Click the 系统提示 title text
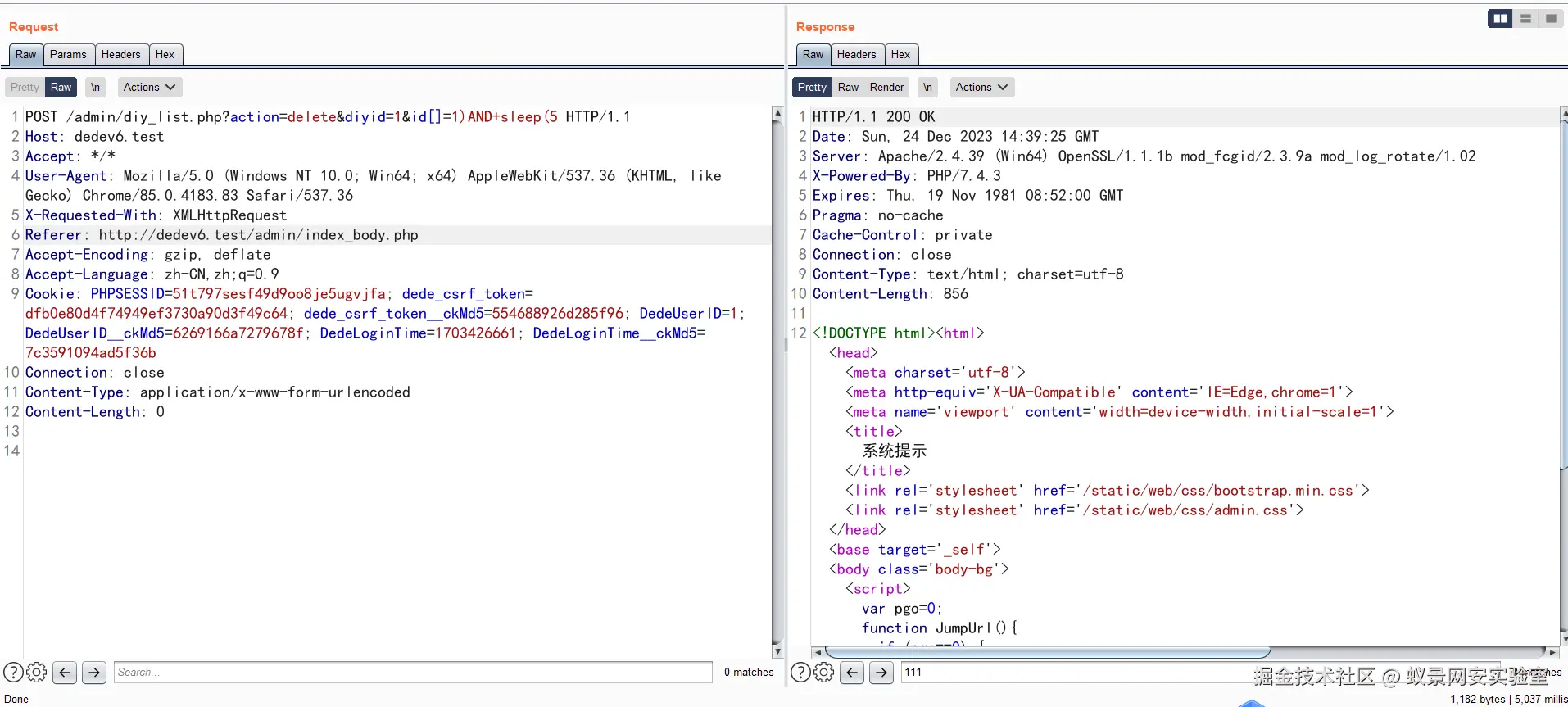Viewport: 1568px width, 707px height. click(x=894, y=451)
